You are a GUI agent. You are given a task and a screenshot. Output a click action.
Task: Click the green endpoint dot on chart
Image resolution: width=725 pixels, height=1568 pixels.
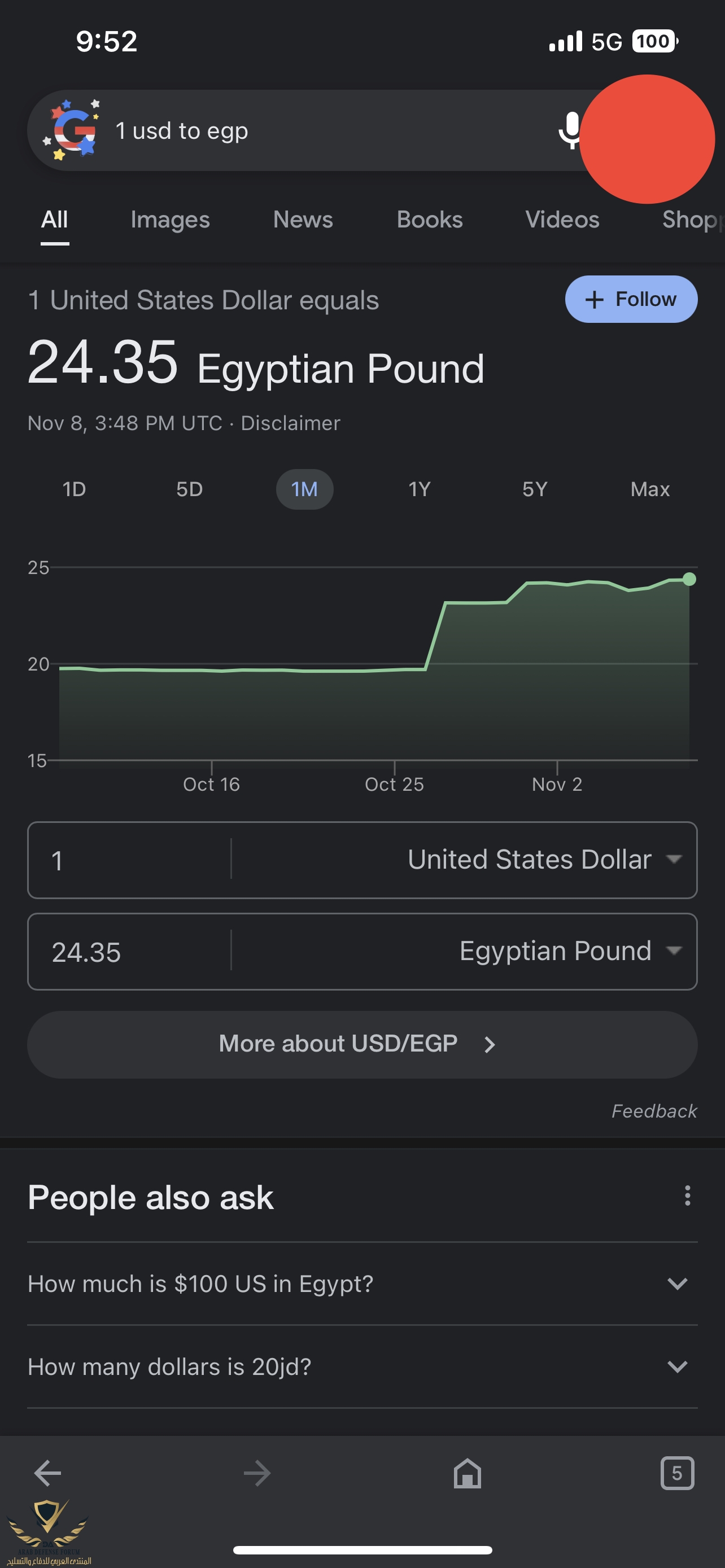tap(689, 579)
